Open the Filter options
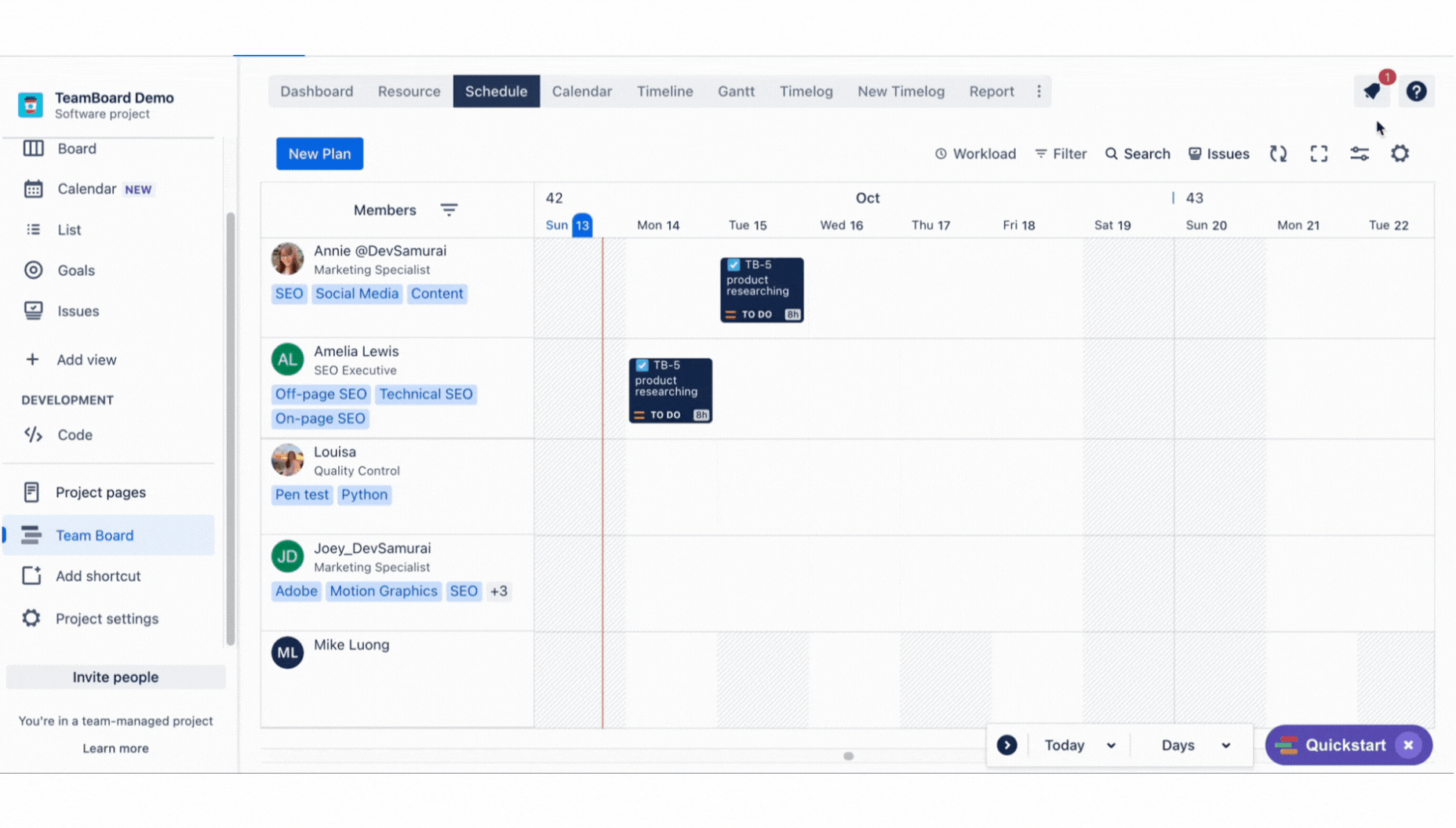This screenshot has height=828, width=1456. click(1061, 153)
